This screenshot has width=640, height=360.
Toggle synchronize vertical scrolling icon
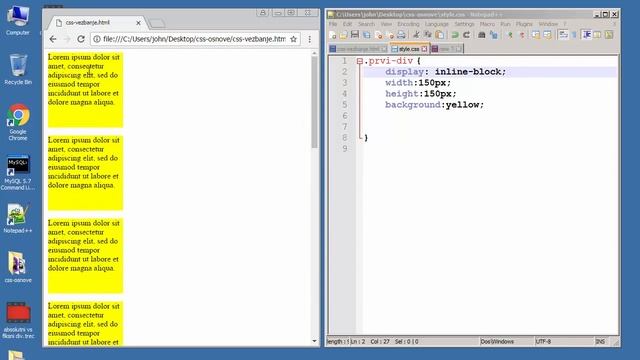[x=536, y=35]
